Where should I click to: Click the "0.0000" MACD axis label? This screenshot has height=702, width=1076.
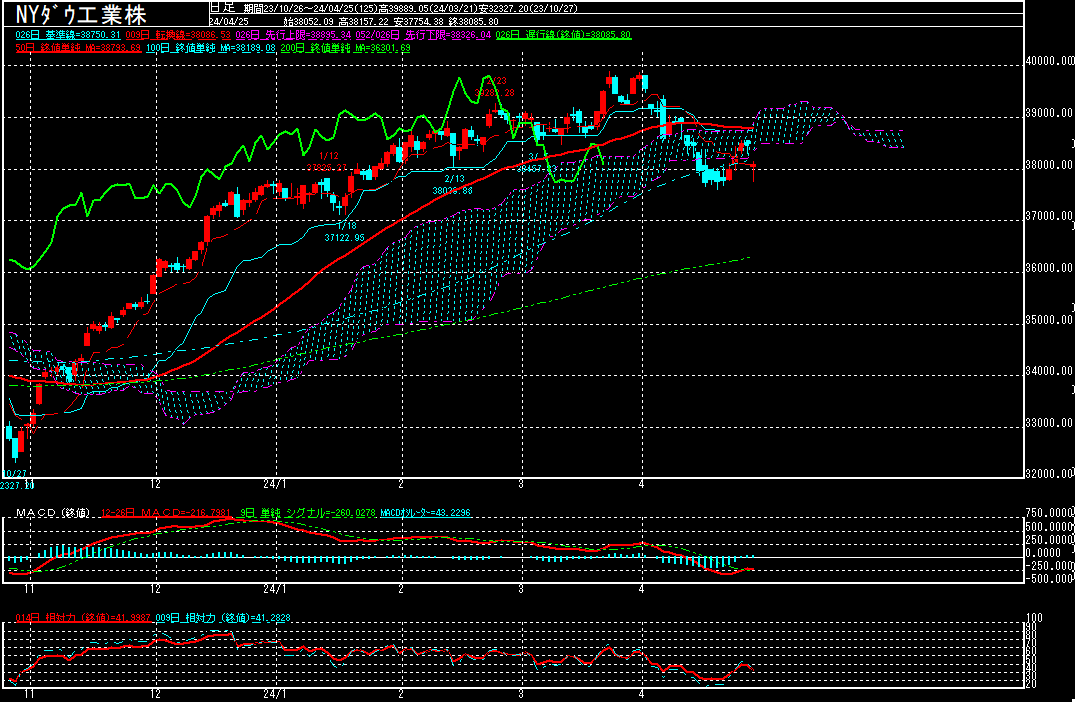tap(1042, 552)
